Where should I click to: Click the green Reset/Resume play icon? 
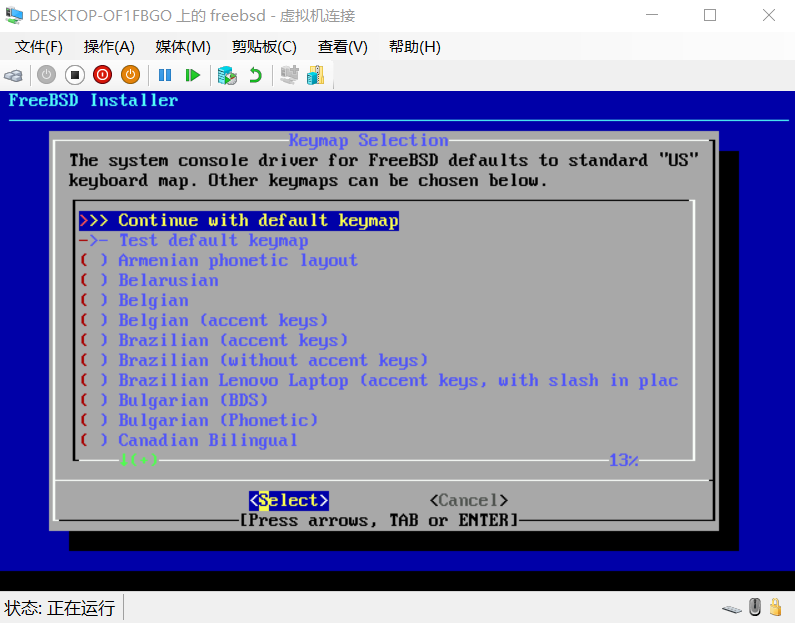[x=193, y=76]
